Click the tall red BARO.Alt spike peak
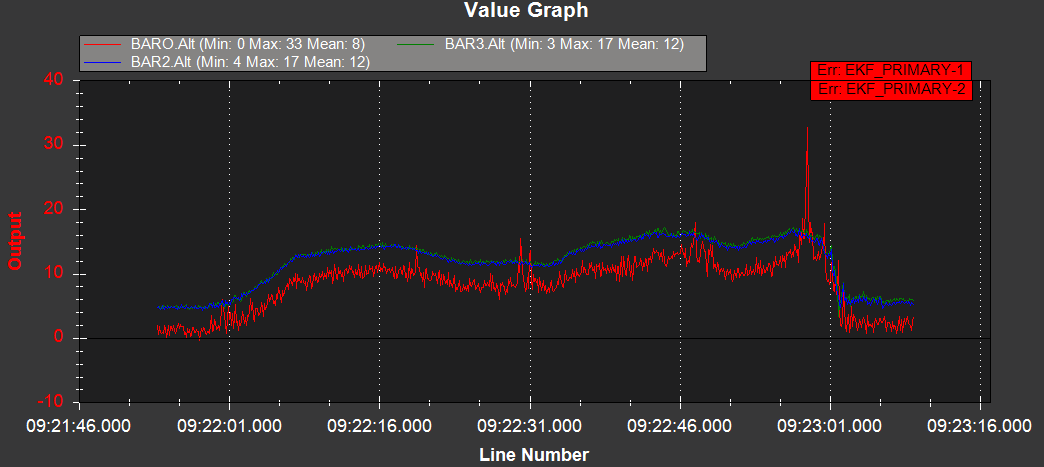Screen dimensions: 1044x467 pyautogui.click(x=808, y=128)
